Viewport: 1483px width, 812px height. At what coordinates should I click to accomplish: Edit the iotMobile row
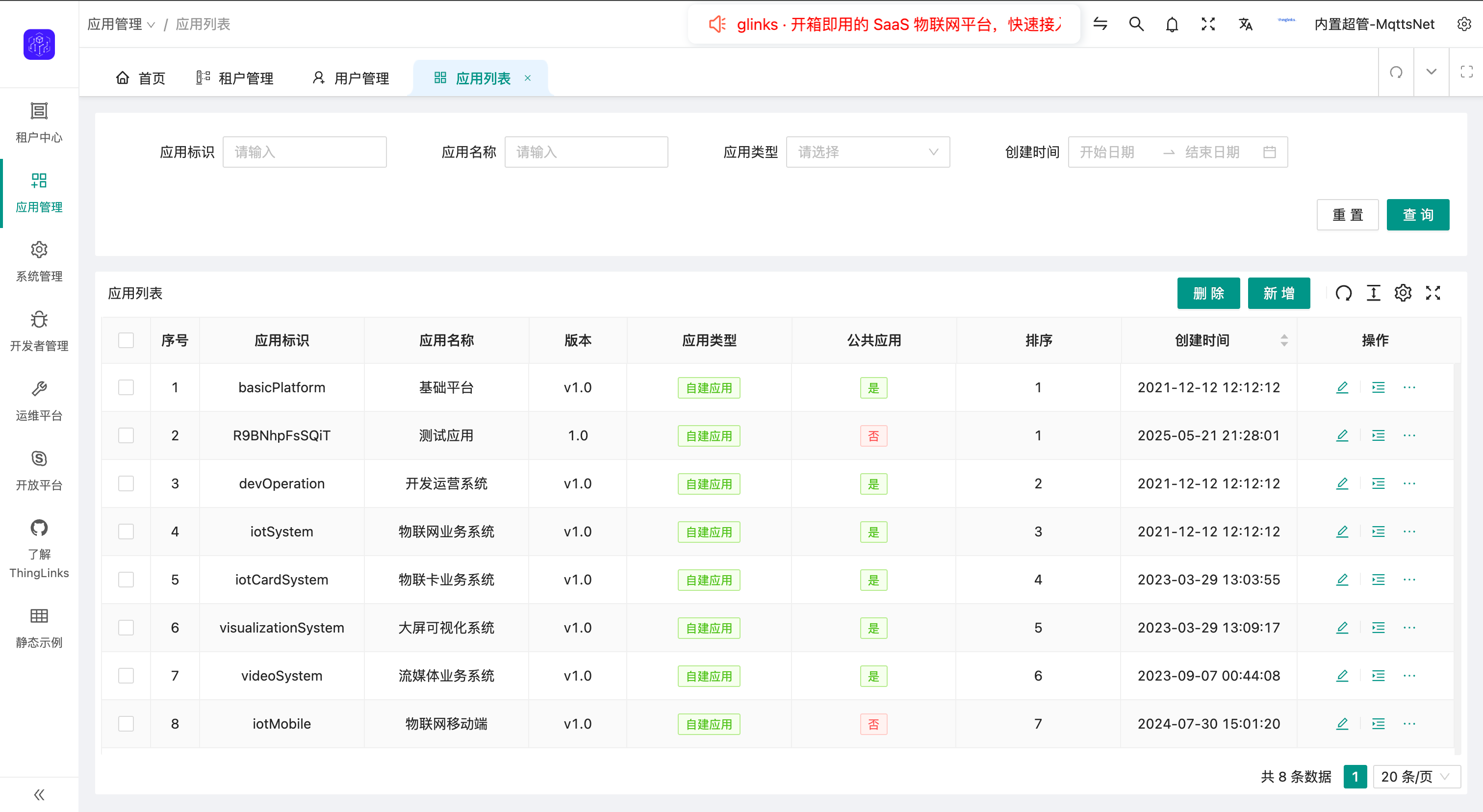1342,723
